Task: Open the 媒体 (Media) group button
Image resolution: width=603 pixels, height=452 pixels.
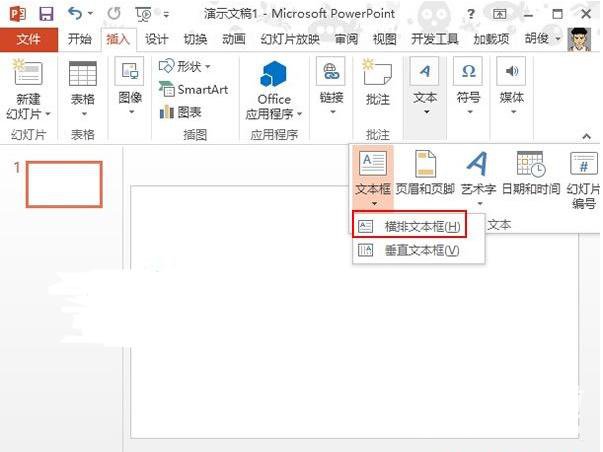Action: pos(511,87)
